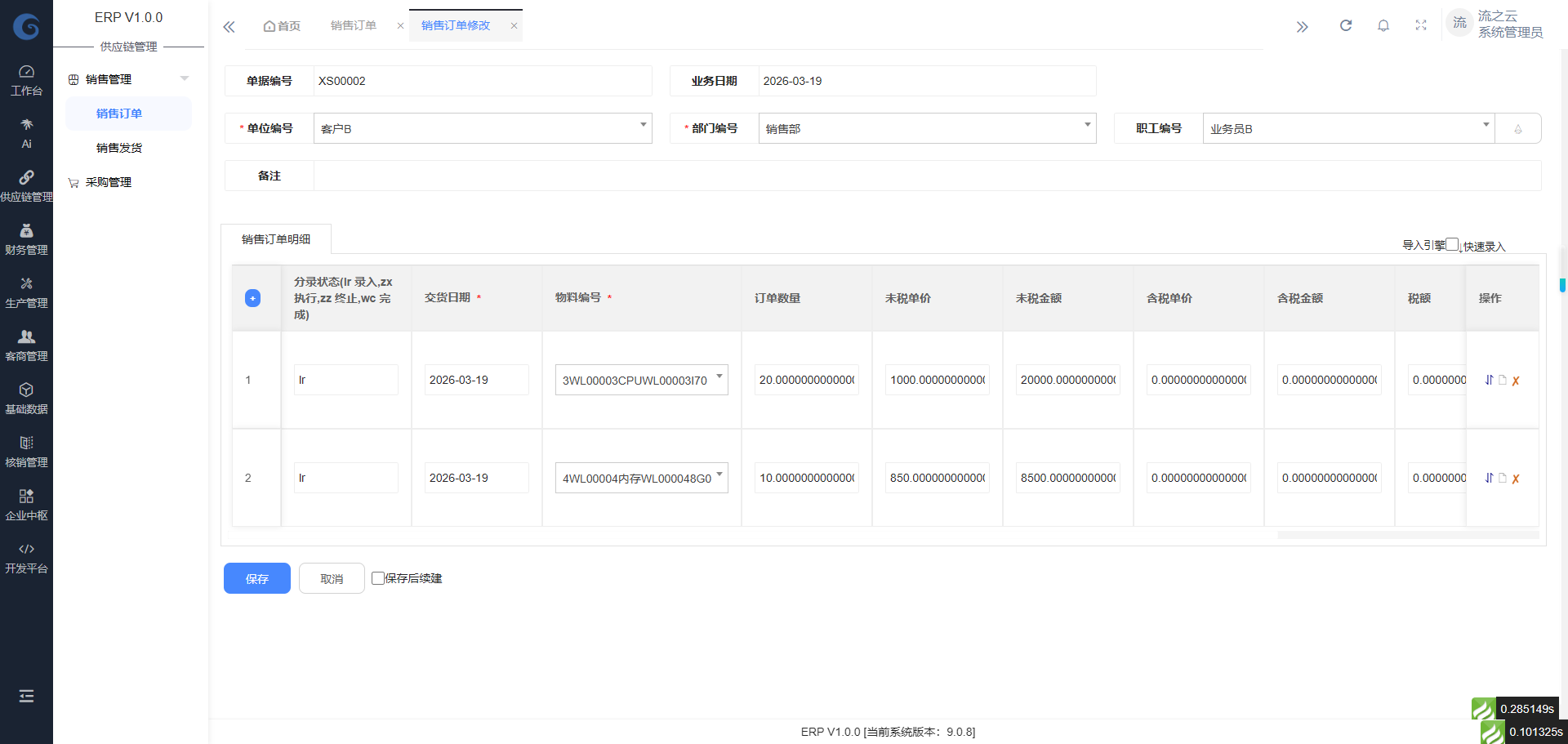
Task: Click the 取消 cancel button
Action: click(331, 577)
